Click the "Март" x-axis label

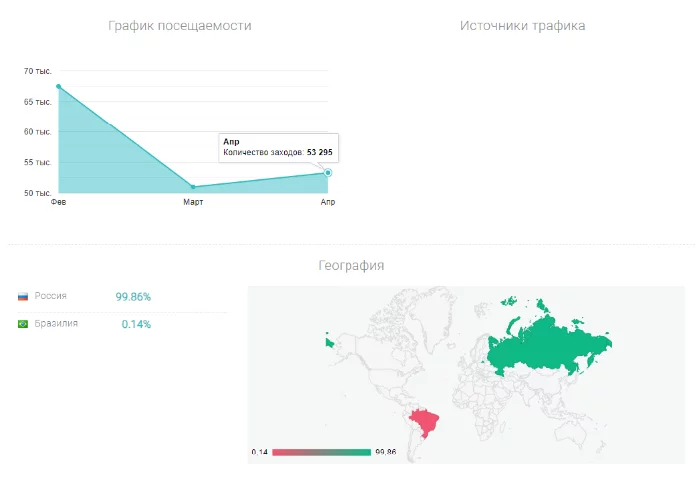point(193,202)
